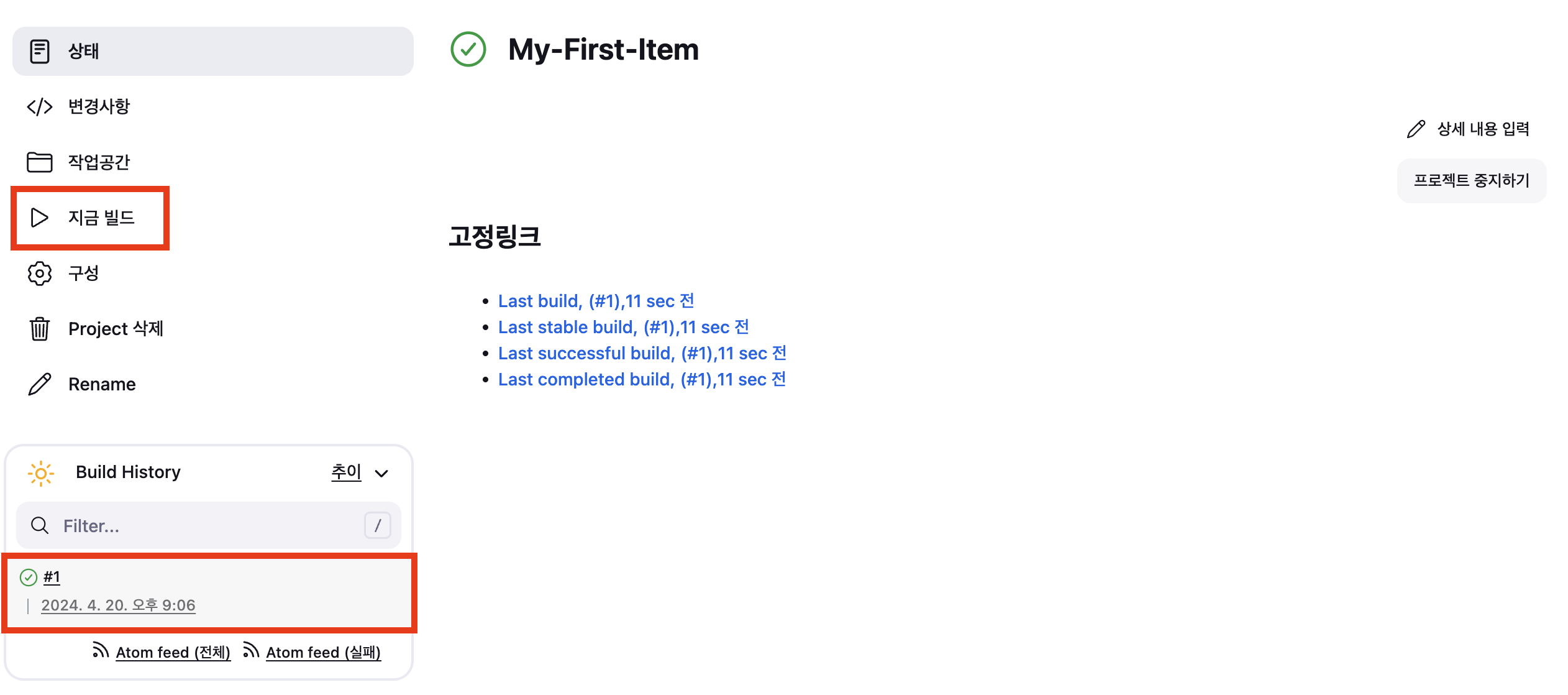Expand the chevron next to 추이
Viewport: 1568px width, 695px height.
(x=382, y=474)
